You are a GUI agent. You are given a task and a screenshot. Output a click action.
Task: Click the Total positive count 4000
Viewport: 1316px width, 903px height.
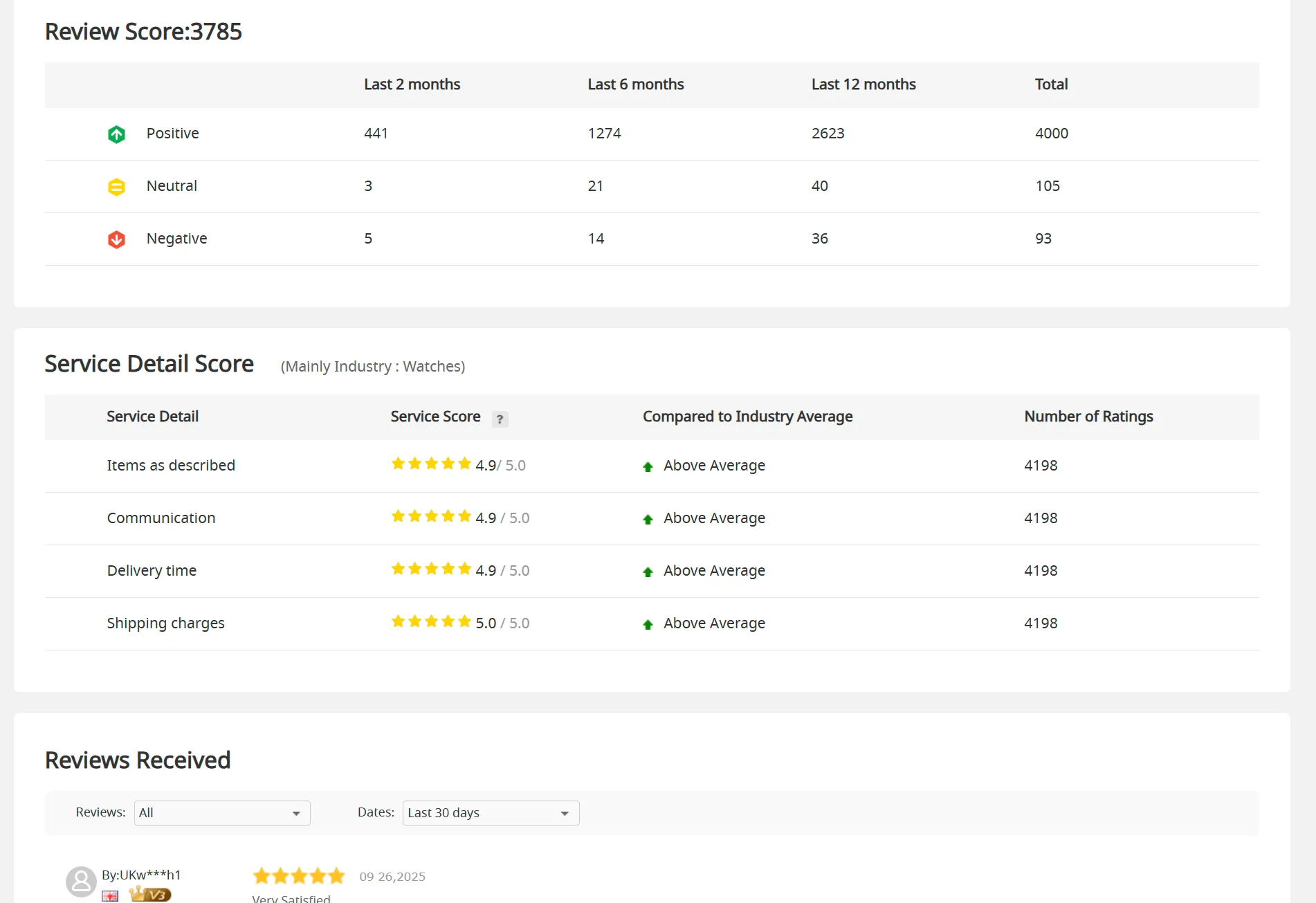click(x=1051, y=134)
